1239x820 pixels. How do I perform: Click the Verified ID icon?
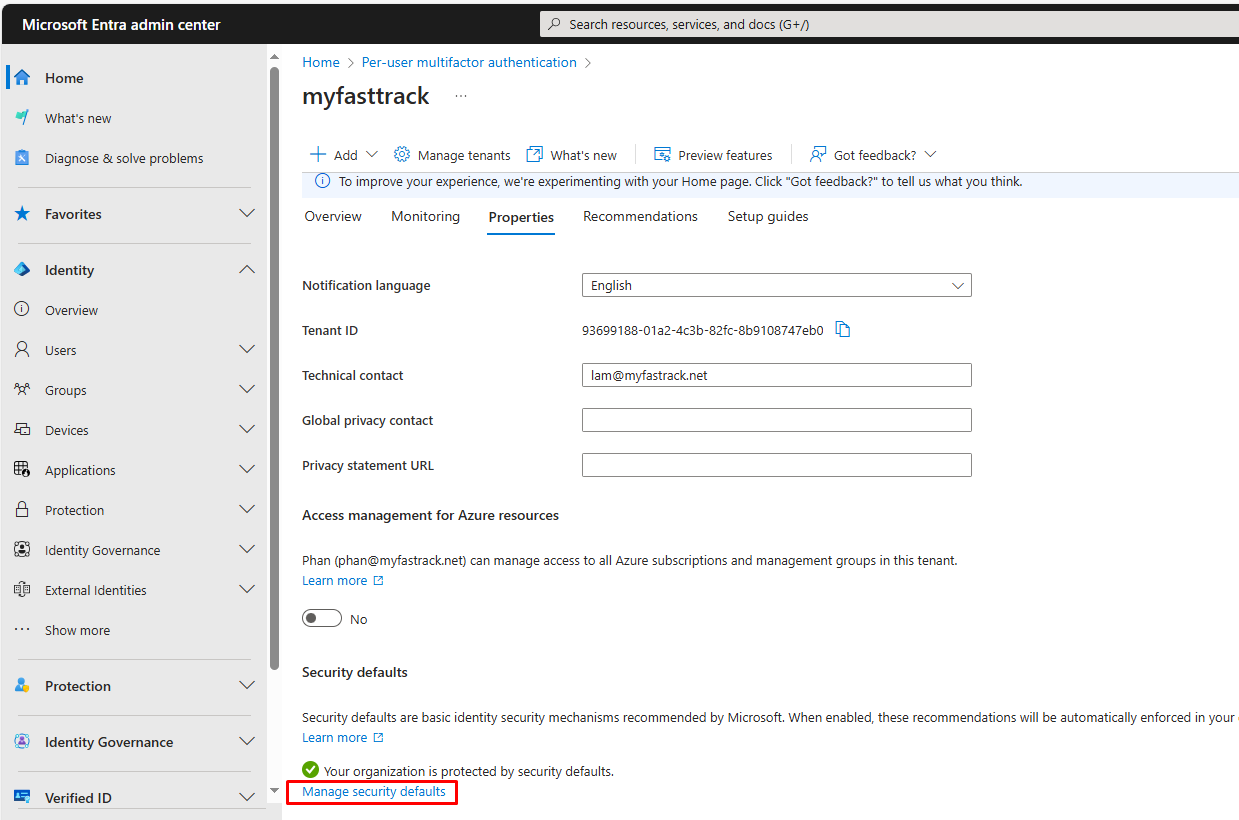tap(22, 798)
